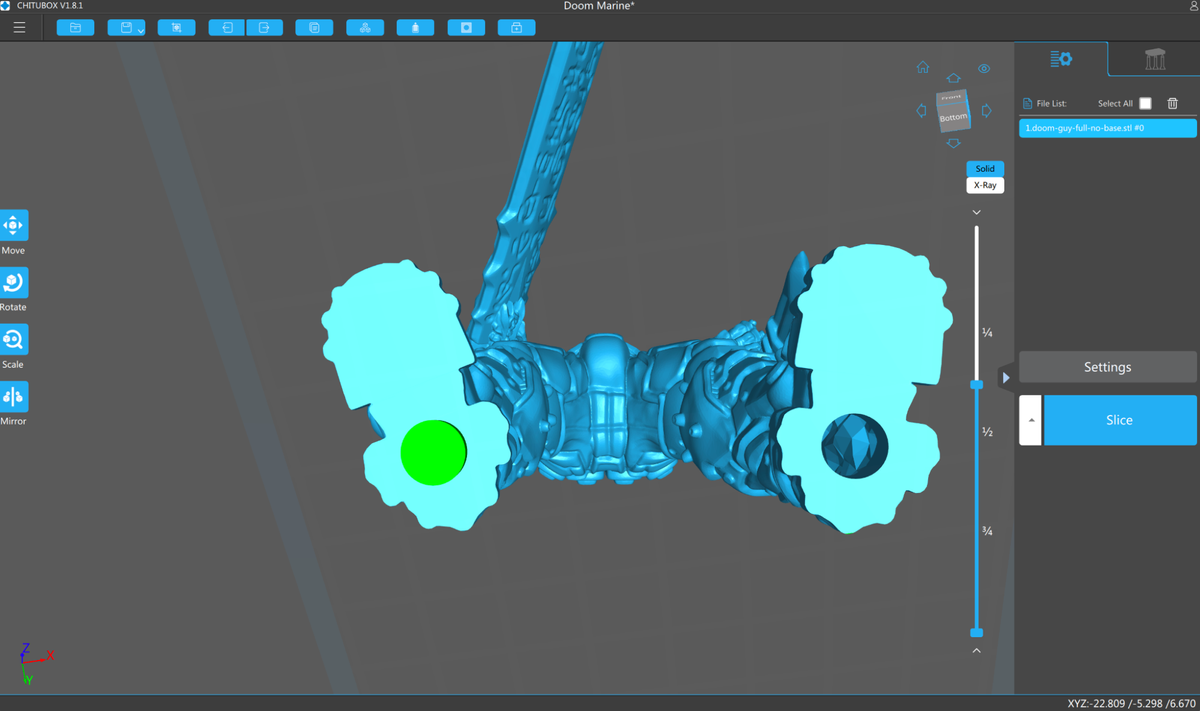Delete selected file with trash icon
The width and height of the screenshot is (1200, 711).
[x=1173, y=103]
